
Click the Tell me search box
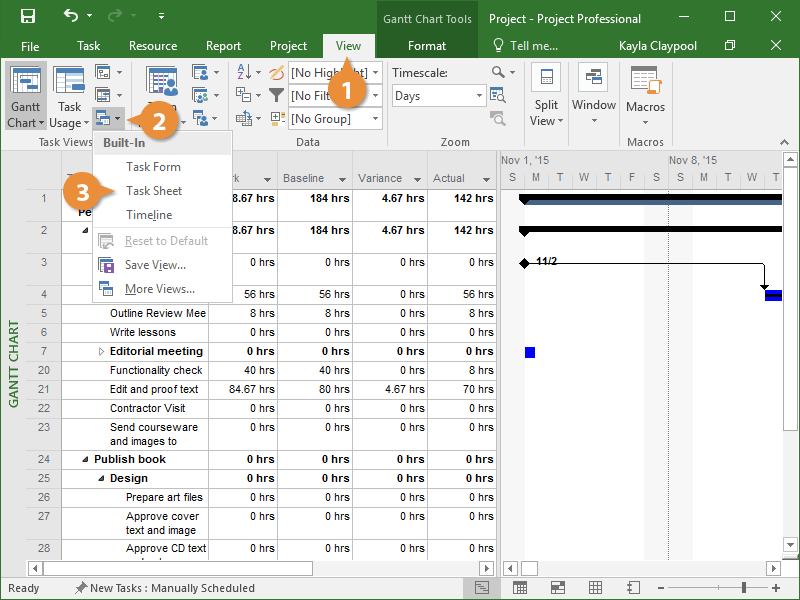(533, 46)
